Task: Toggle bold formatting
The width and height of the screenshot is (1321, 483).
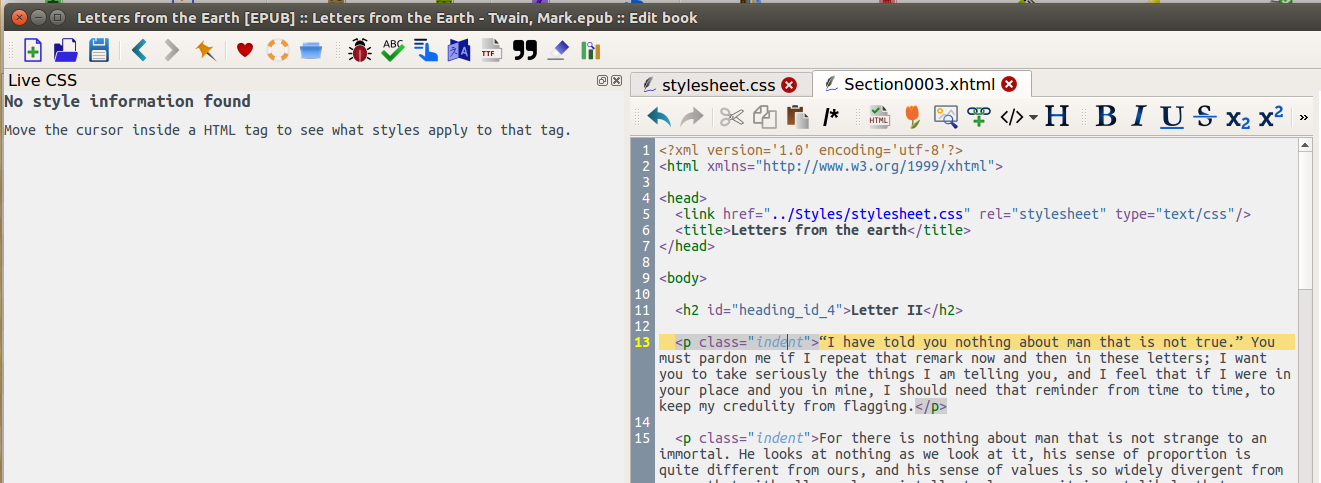Action: (x=1106, y=117)
